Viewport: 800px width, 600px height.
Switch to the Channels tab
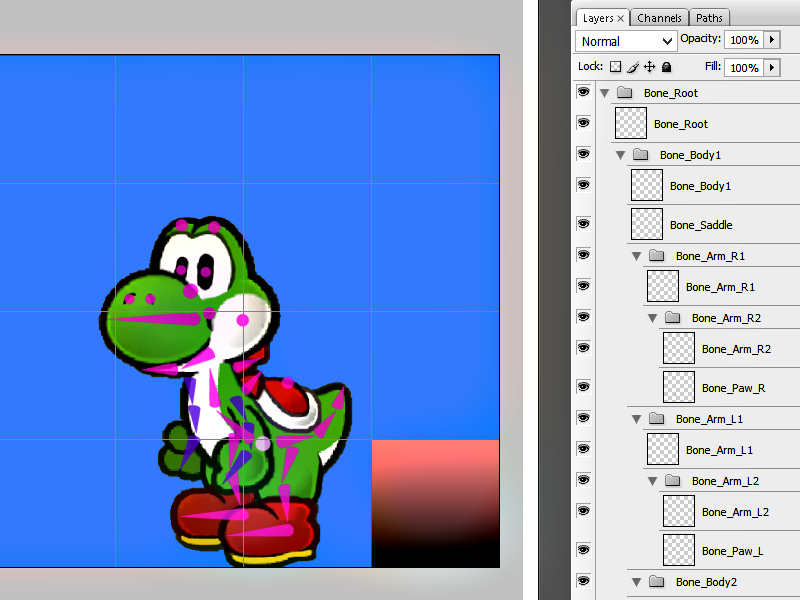pyautogui.click(x=659, y=18)
